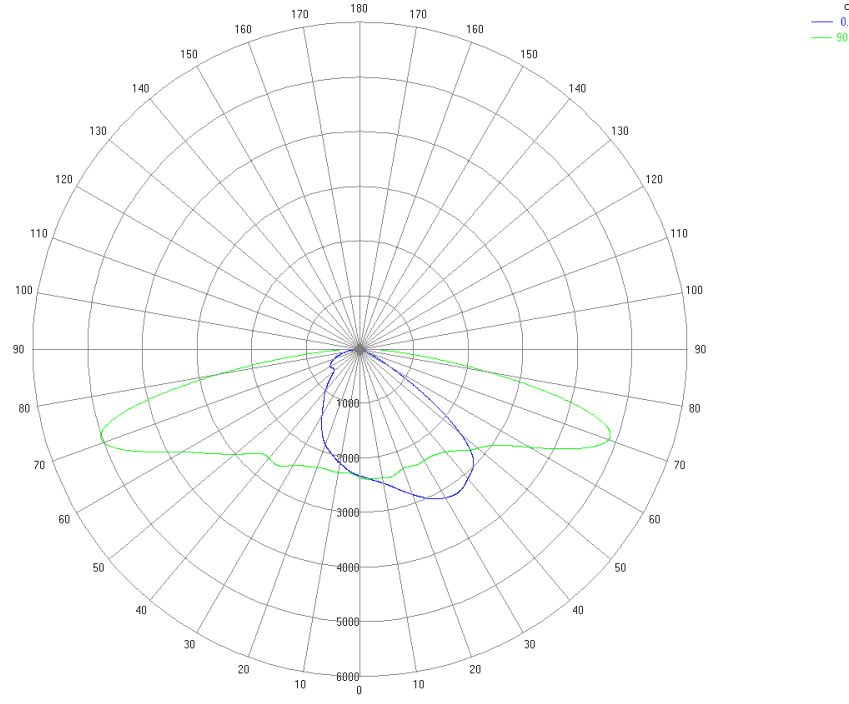Select the green 90 legend entry text

pos(842,38)
